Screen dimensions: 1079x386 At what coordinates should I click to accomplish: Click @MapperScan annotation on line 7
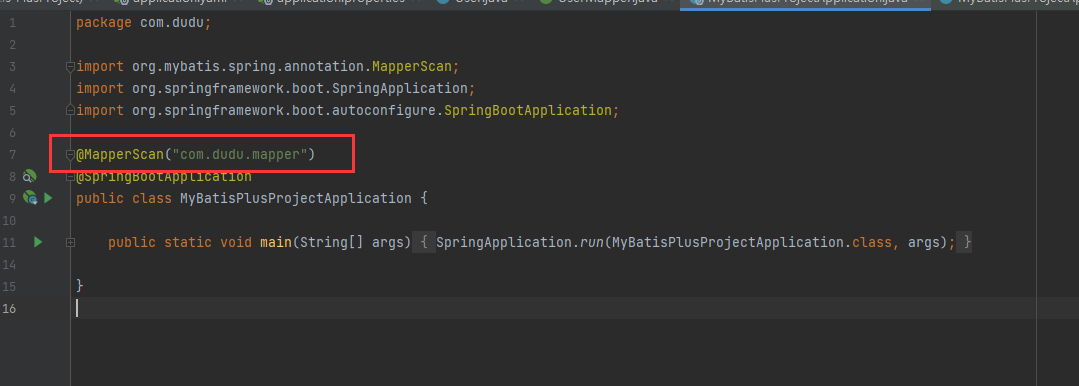pos(120,154)
